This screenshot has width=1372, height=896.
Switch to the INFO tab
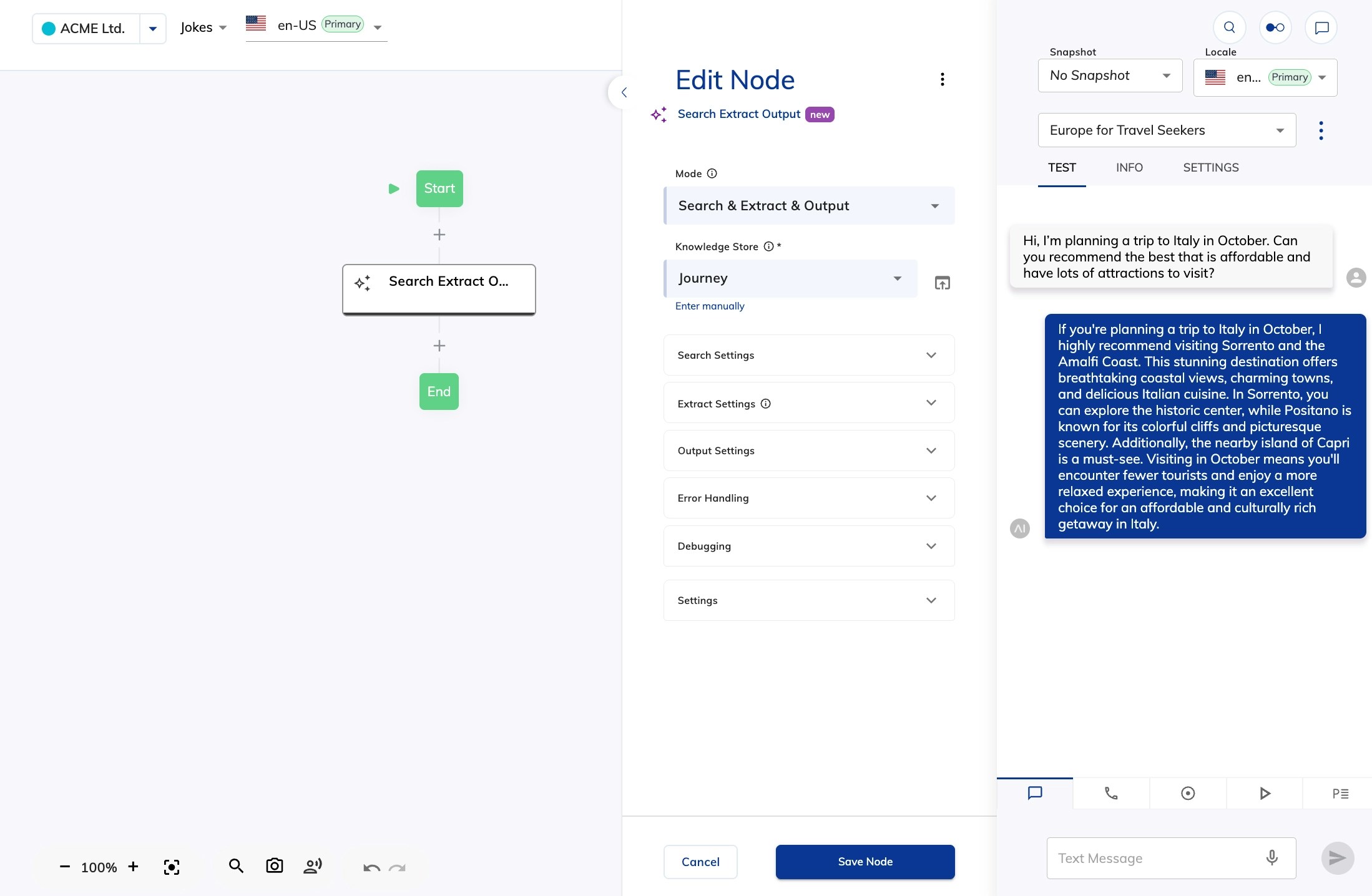pos(1129,167)
